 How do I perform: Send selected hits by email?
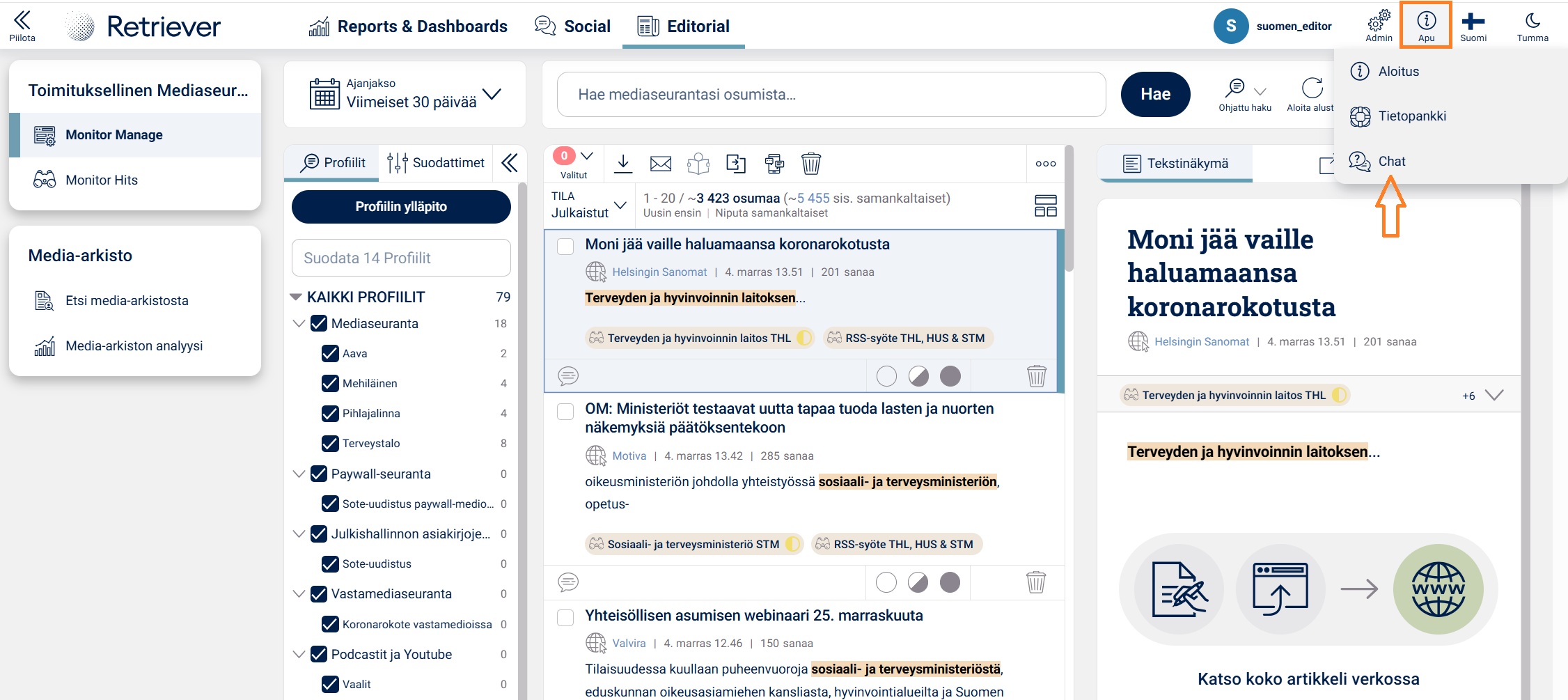click(661, 164)
